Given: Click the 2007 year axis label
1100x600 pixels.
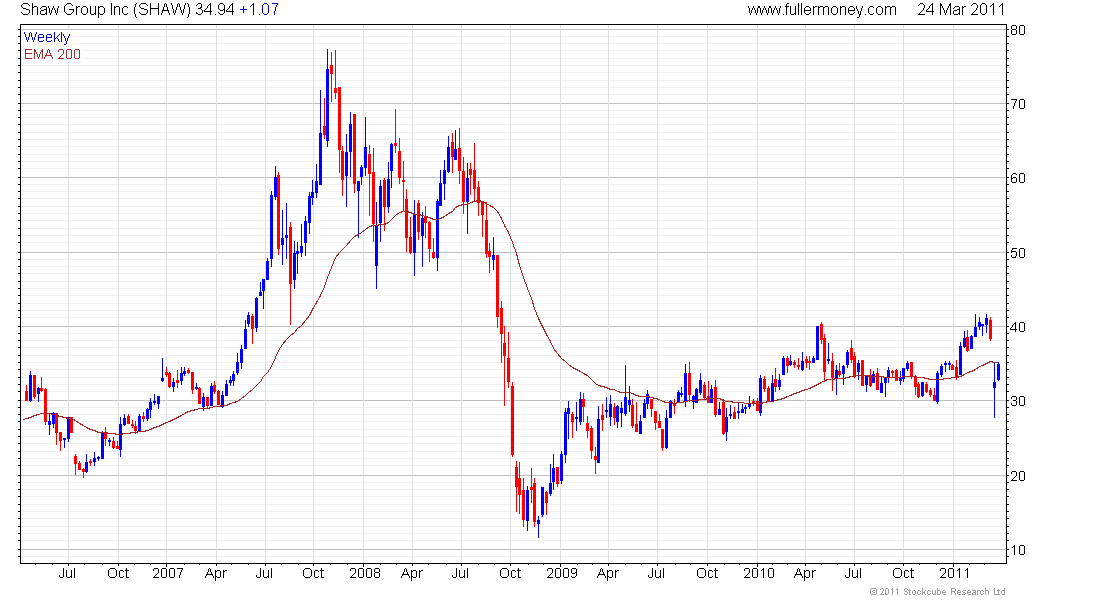Looking at the screenshot, I should [x=168, y=573].
